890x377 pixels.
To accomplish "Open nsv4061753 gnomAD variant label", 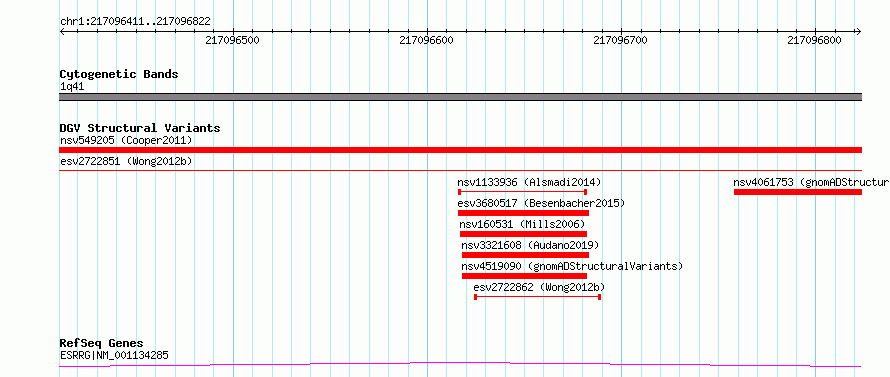I will coord(812,182).
